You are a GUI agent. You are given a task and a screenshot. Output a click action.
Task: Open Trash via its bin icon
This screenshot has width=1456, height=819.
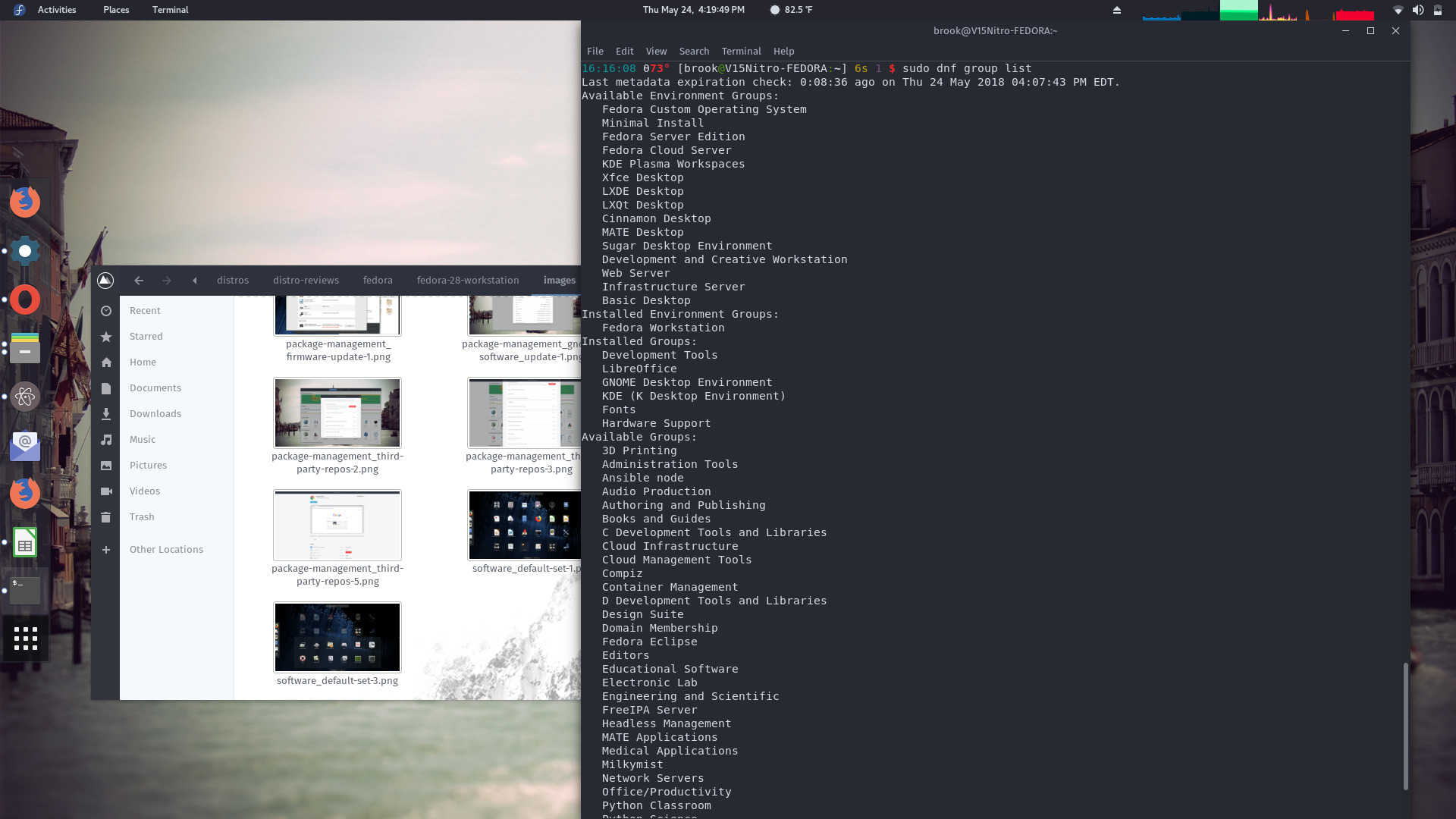click(x=106, y=517)
